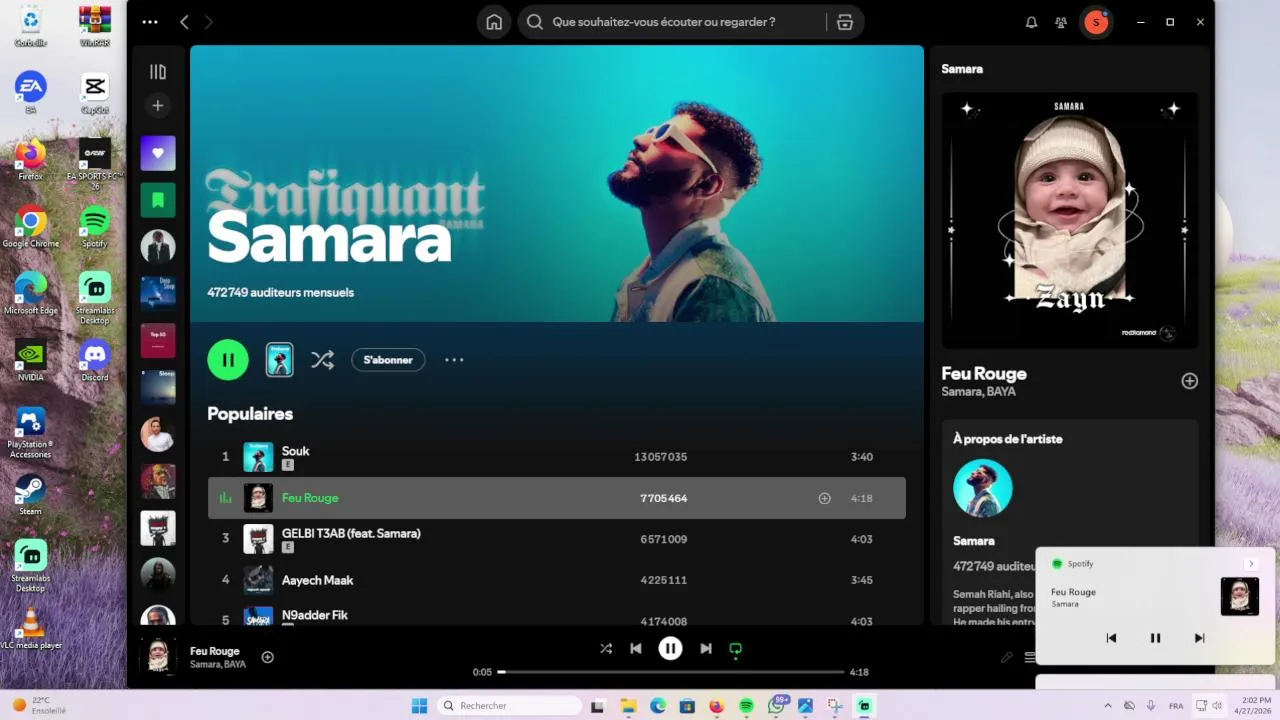
Task: Open Spotify home page
Action: [494, 22]
